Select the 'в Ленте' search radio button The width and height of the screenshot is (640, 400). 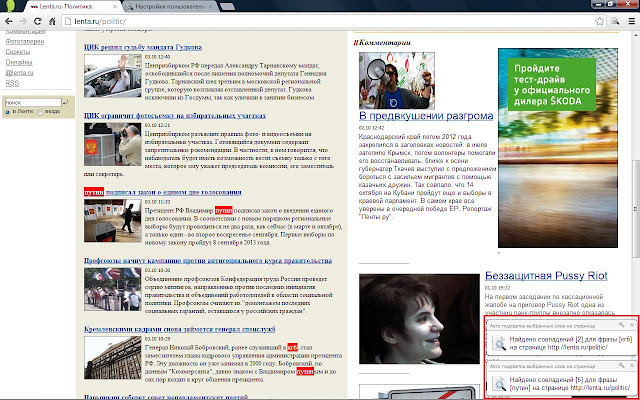coord(8,112)
